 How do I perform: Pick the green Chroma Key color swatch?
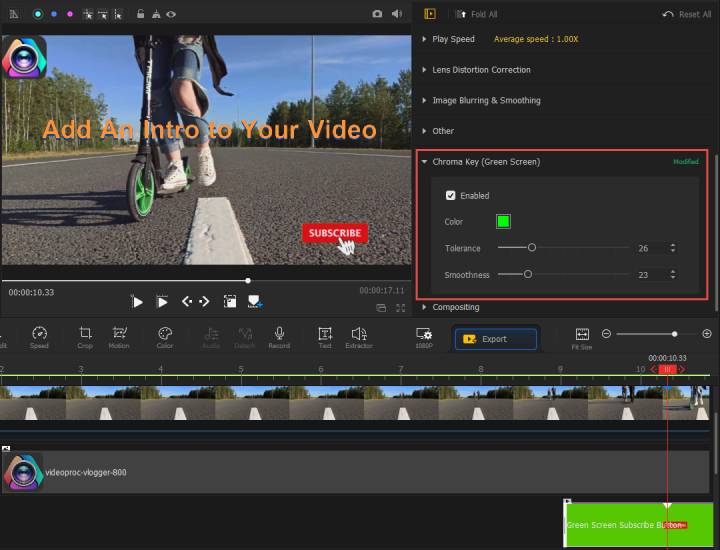[x=504, y=221]
